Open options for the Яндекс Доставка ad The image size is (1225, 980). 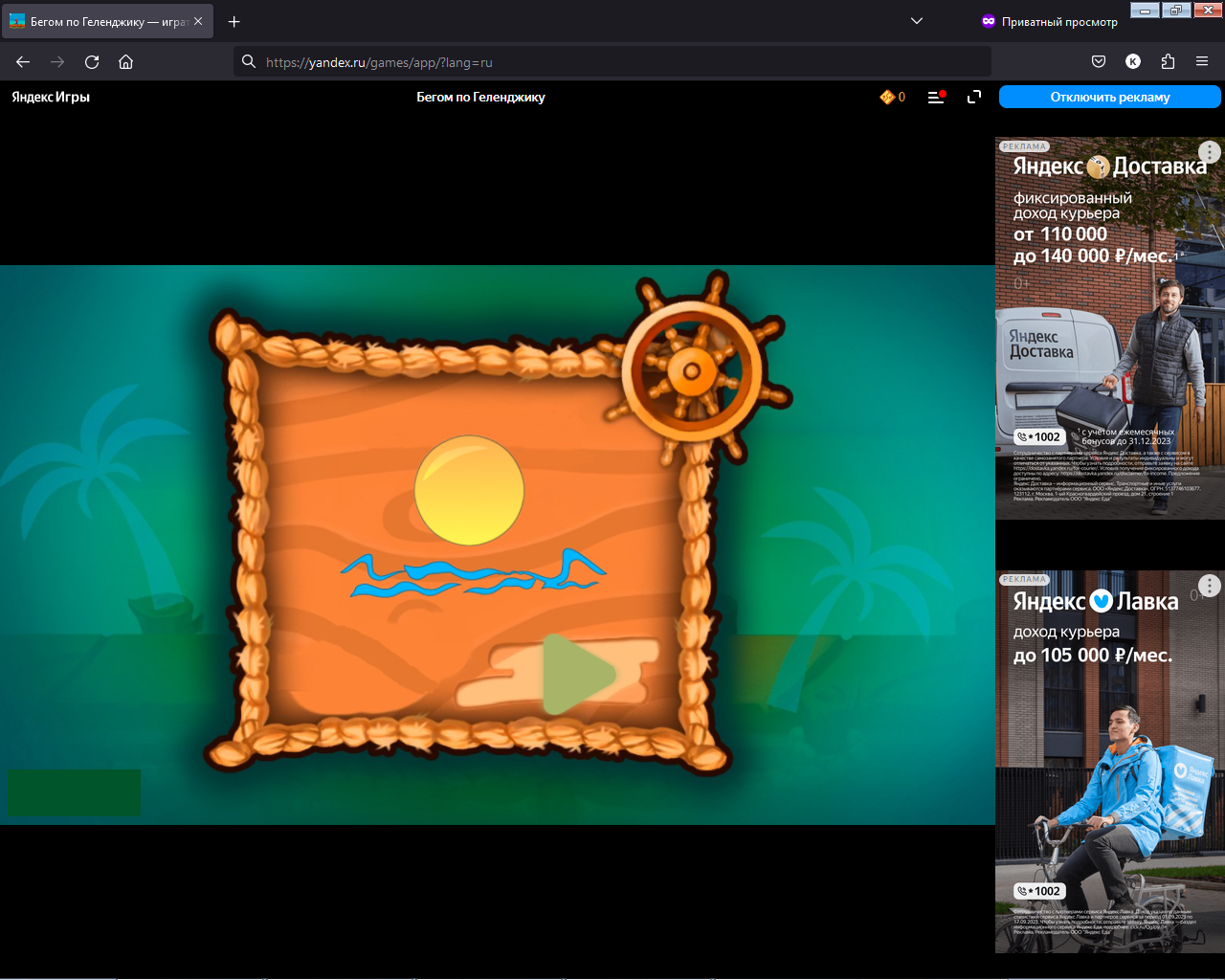[x=1210, y=151]
